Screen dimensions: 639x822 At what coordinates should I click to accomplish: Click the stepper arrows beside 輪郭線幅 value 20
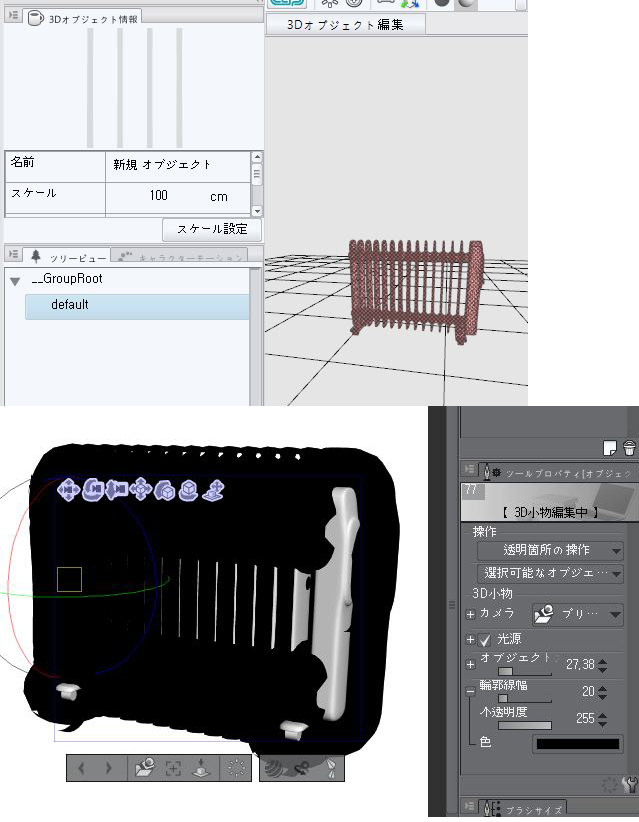pos(602,692)
